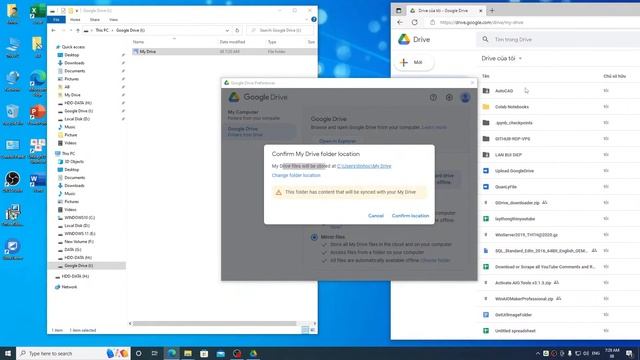Click the Explorer horizontal scrollbar

pos(214,323)
